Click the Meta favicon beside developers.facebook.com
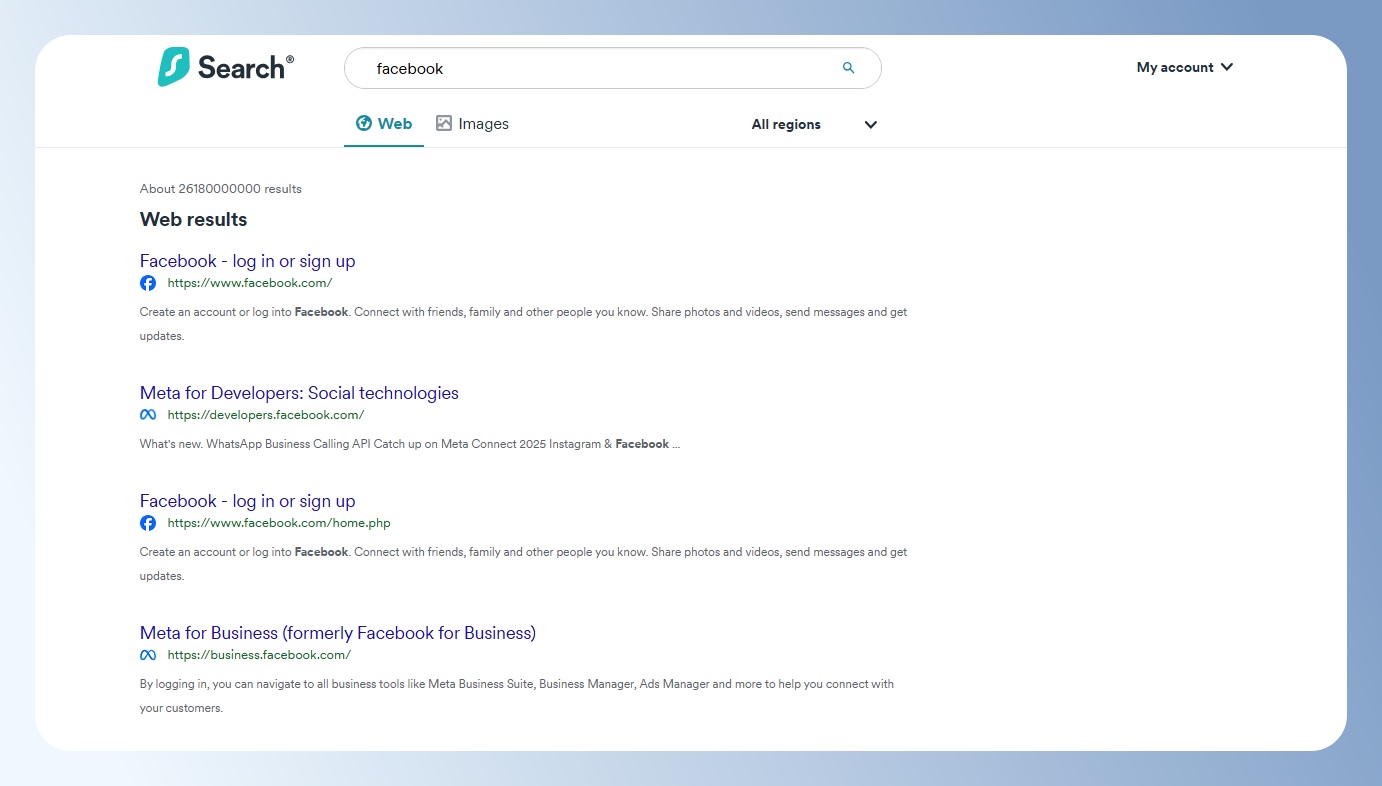The height and width of the screenshot is (786, 1382). click(x=148, y=415)
